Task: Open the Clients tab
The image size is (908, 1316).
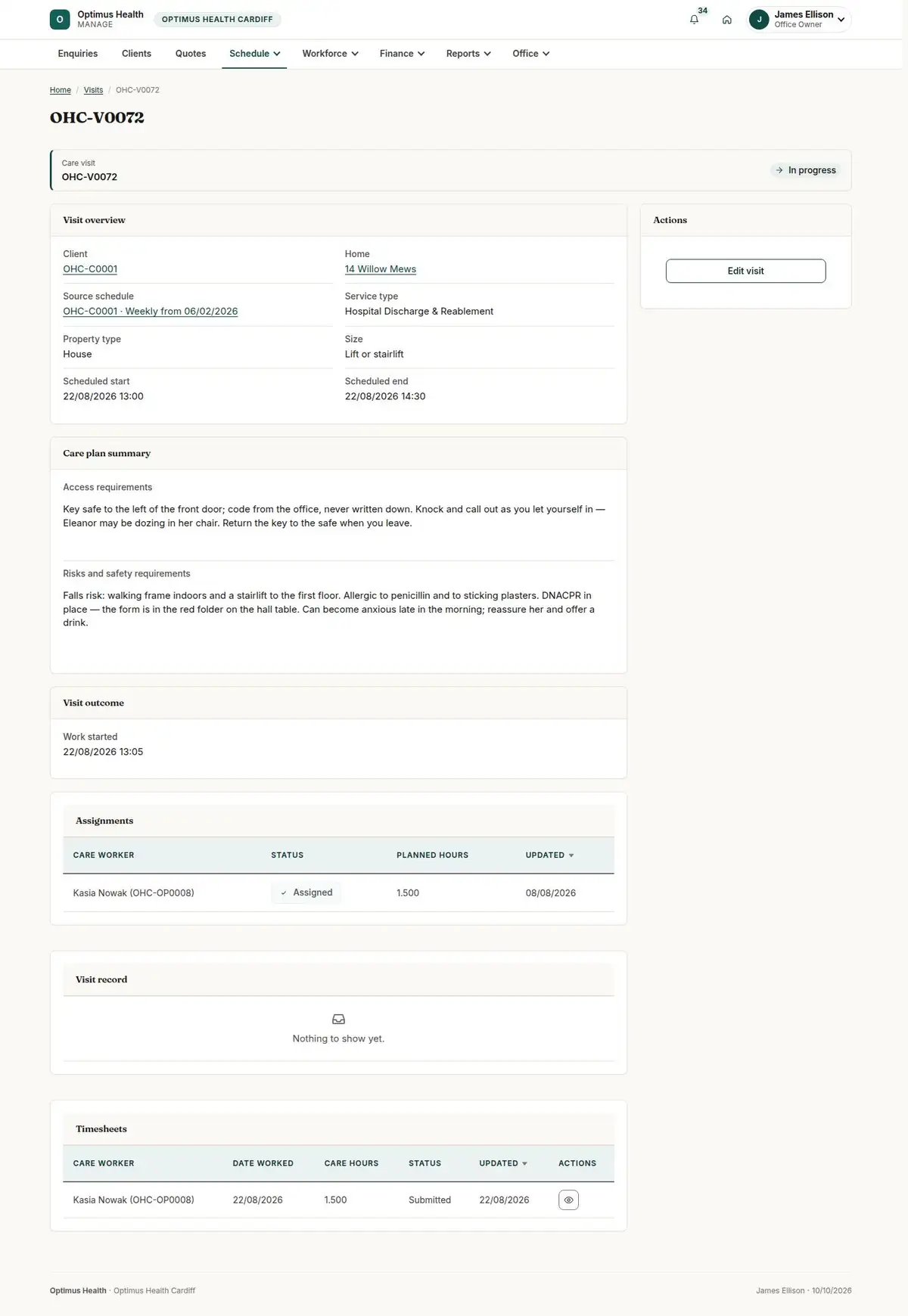Action: pos(136,54)
